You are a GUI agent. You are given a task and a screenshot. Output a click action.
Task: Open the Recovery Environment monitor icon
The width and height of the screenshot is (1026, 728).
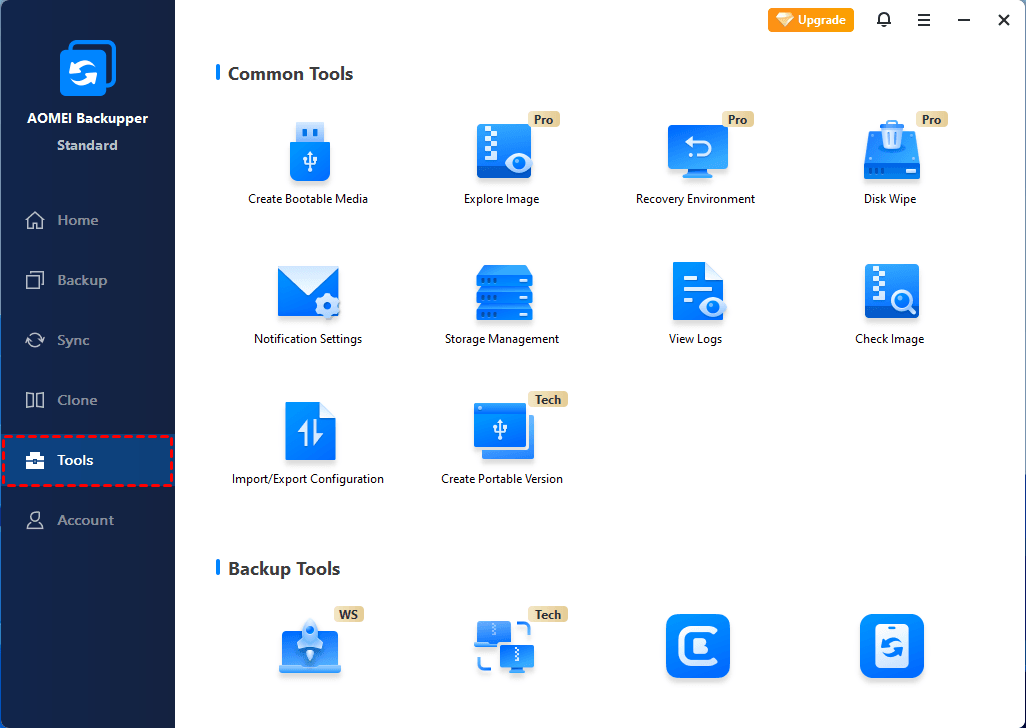pyautogui.click(x=698, y=151)
